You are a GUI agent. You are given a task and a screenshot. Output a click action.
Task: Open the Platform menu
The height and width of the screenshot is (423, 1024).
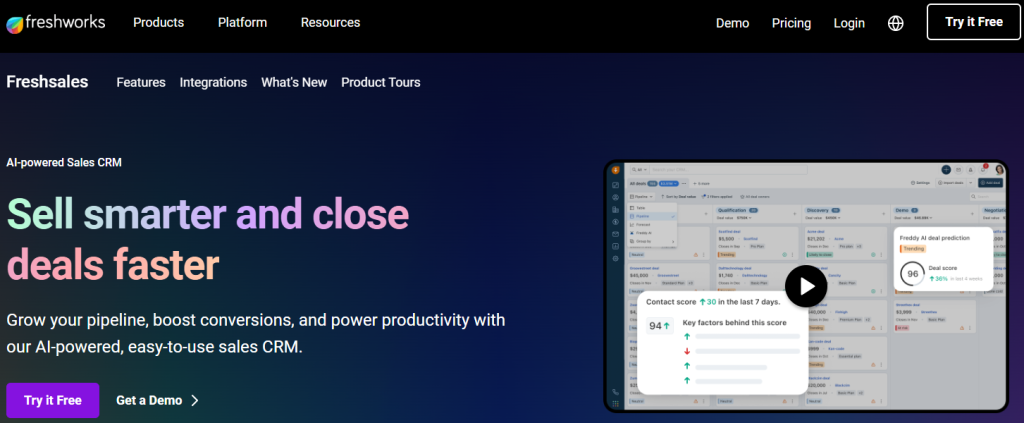(x=242, y=23)
